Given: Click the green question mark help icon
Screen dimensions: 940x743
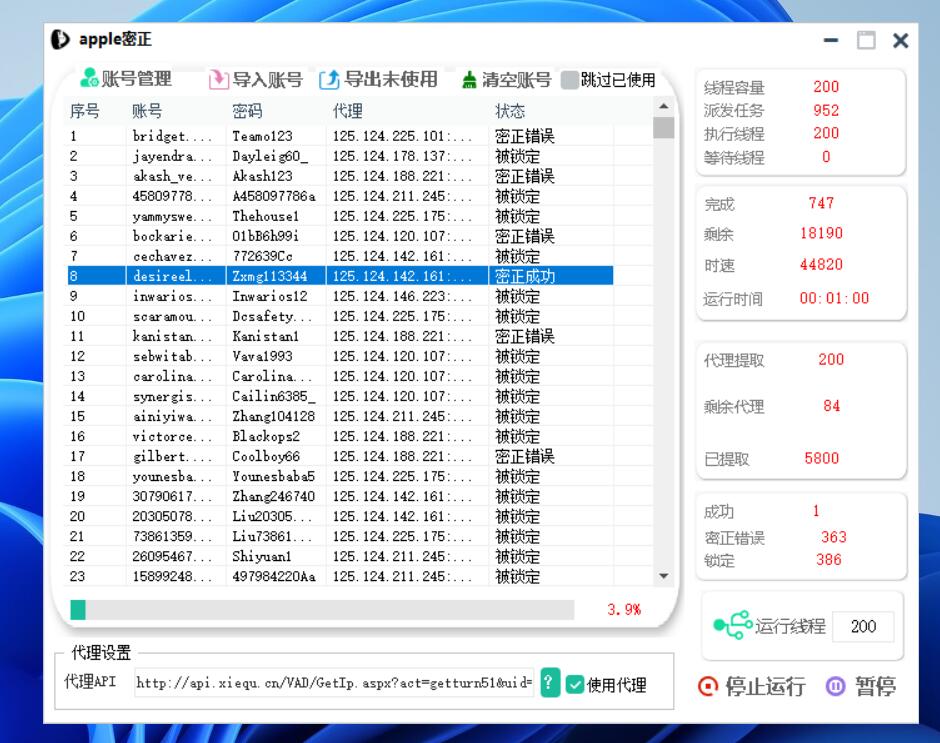Looking at the screenshot, I should (x=550, y=683).
